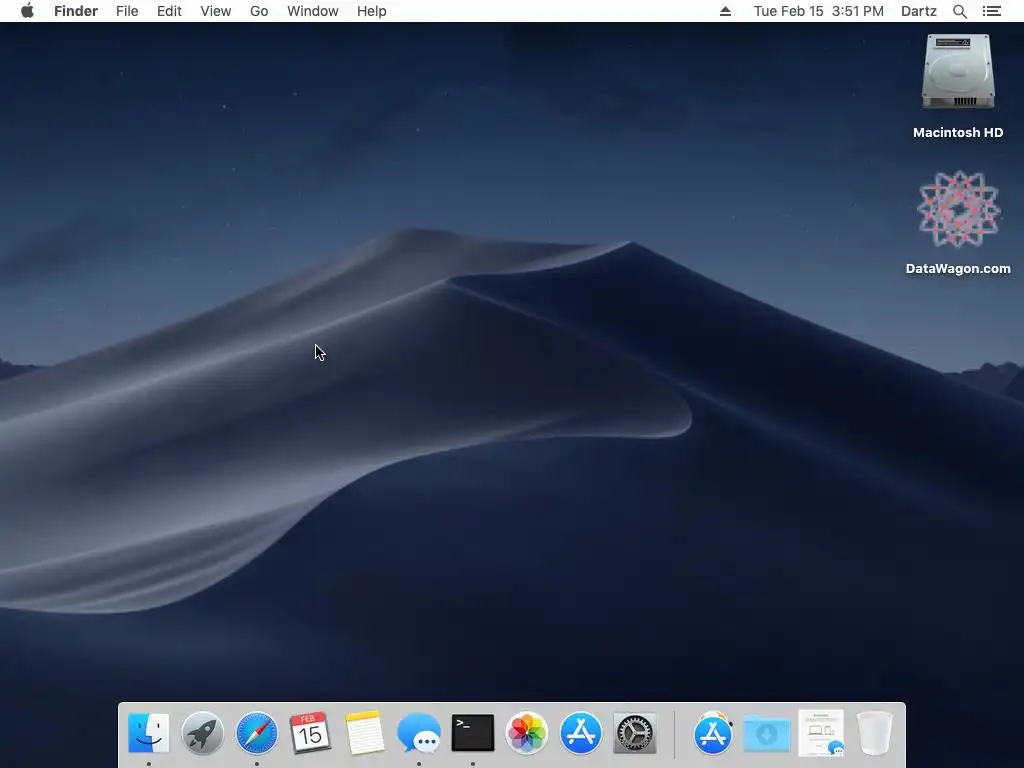Open the Window menu
The width and height of the screenshot is (1024, 768).
(x=313, y=11)
